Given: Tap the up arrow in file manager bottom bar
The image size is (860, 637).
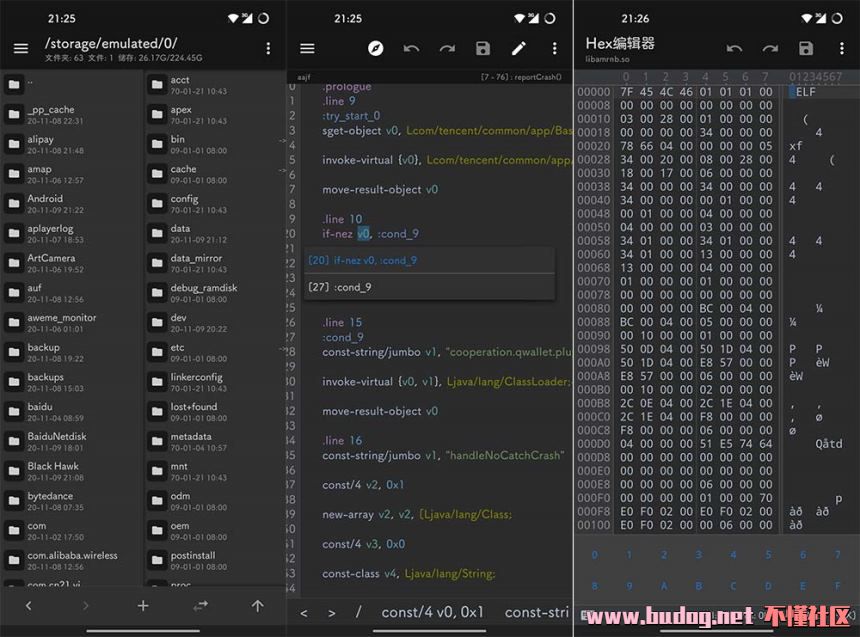Looking at the screenshot, I should pyautogui.click(x=257, y=605).
